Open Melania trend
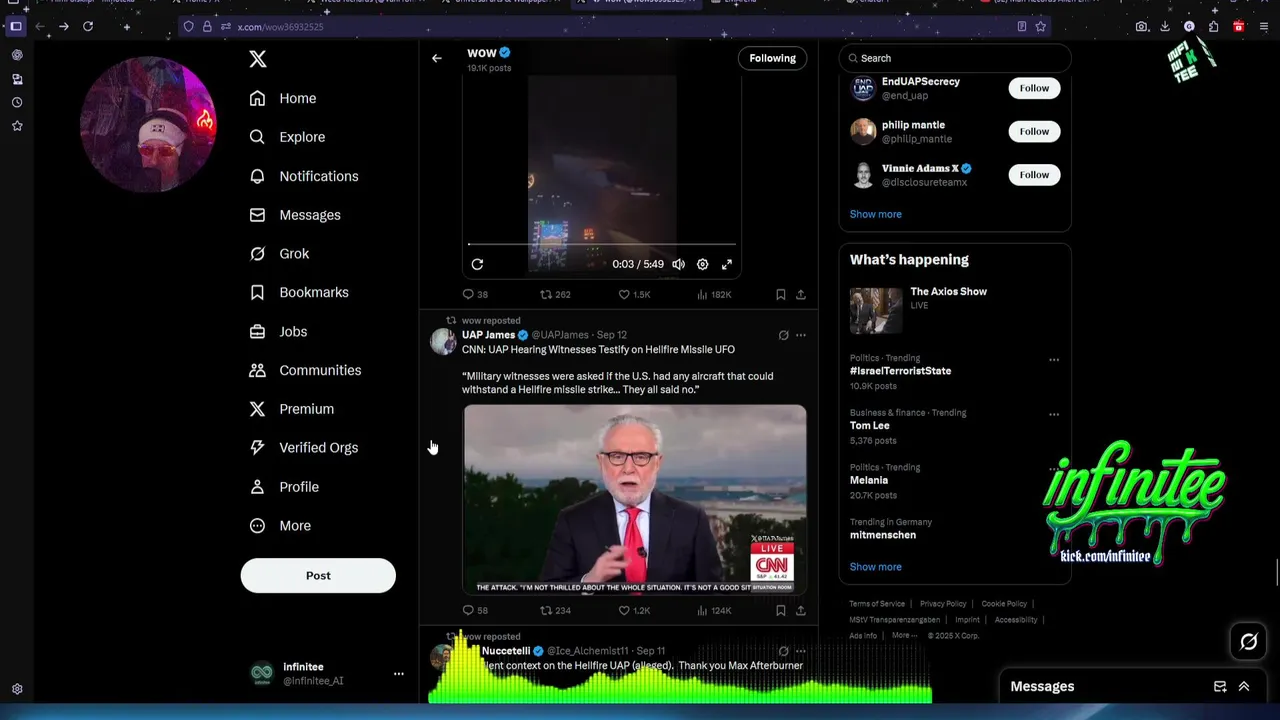 (869, 480)
